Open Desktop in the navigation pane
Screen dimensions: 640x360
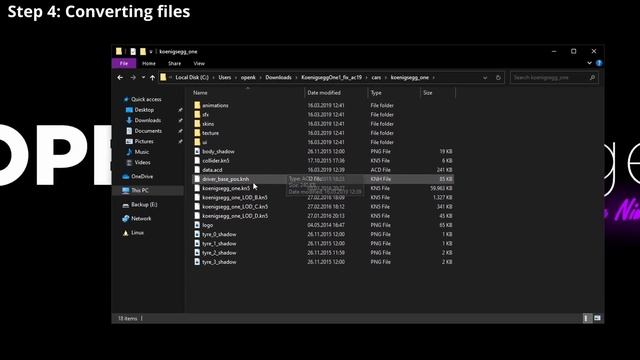(144, 110)
